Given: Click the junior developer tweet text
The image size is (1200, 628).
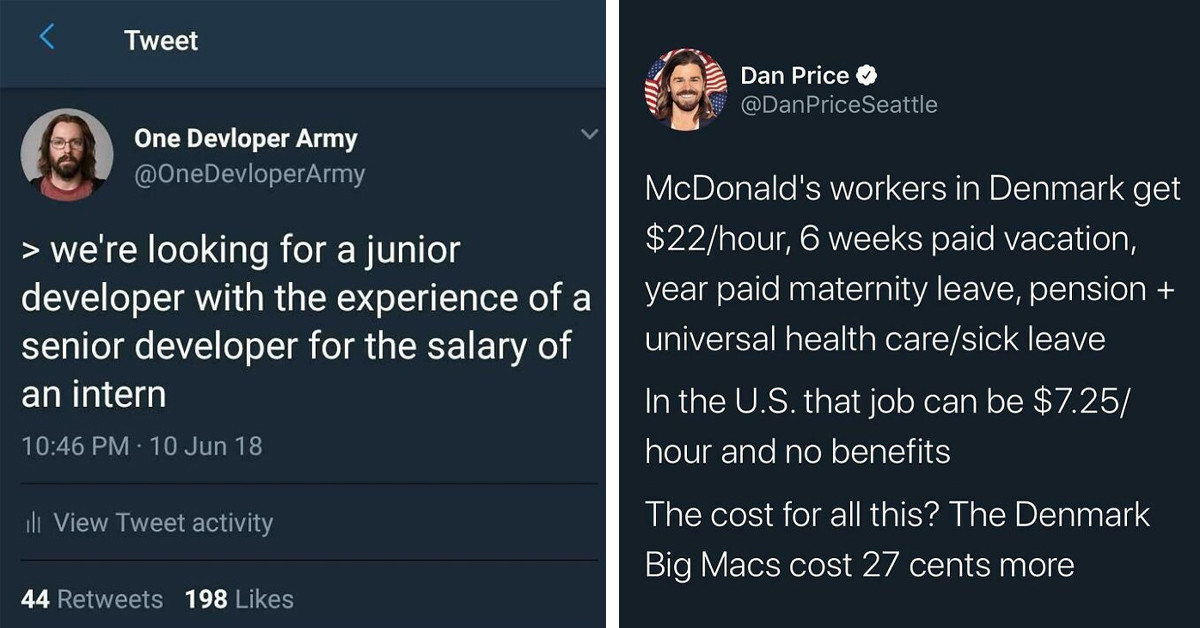Looking at the screenshot, I should [300, 321].
